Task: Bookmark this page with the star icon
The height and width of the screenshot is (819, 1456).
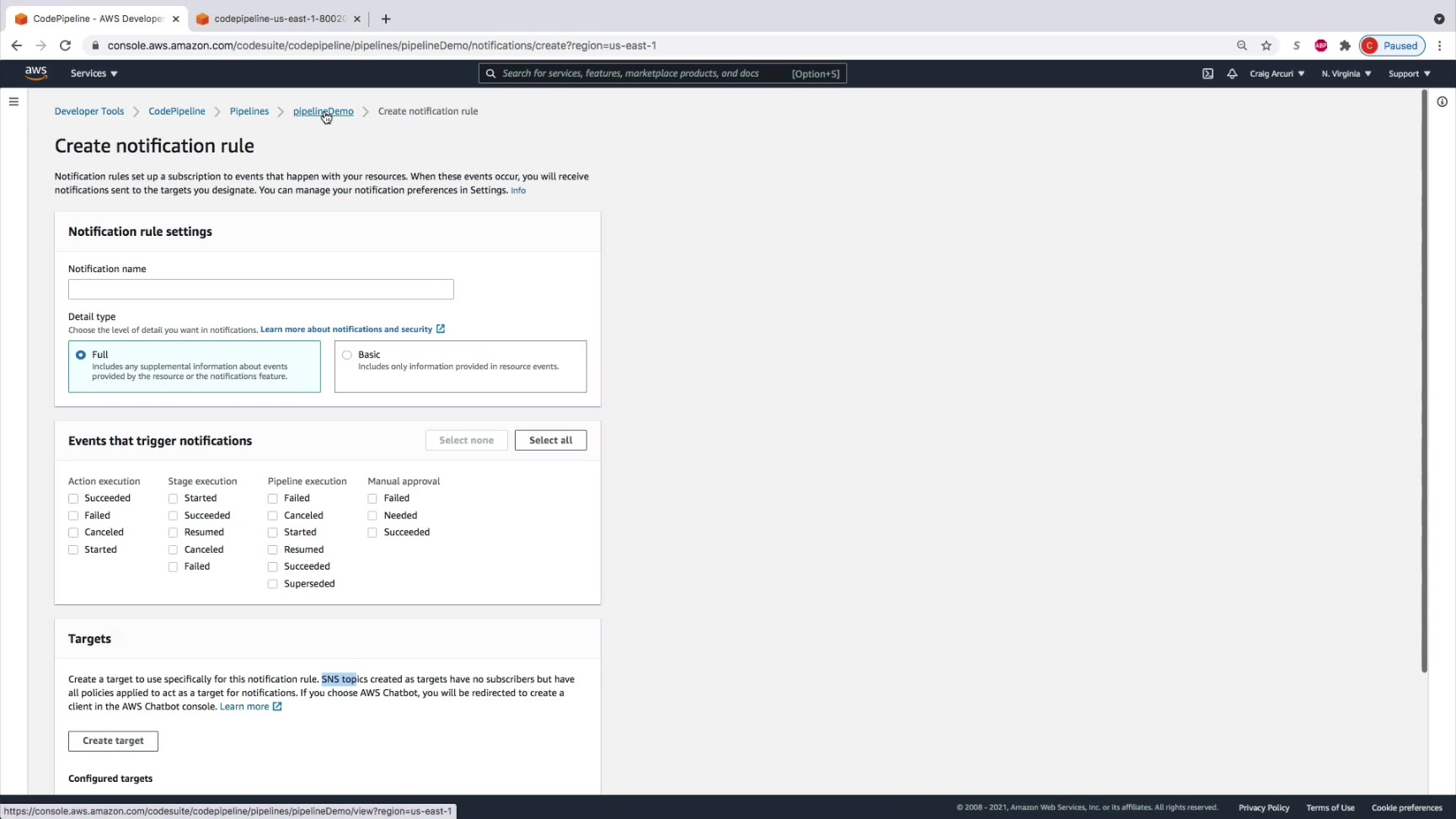Action: click(1266, 45)
